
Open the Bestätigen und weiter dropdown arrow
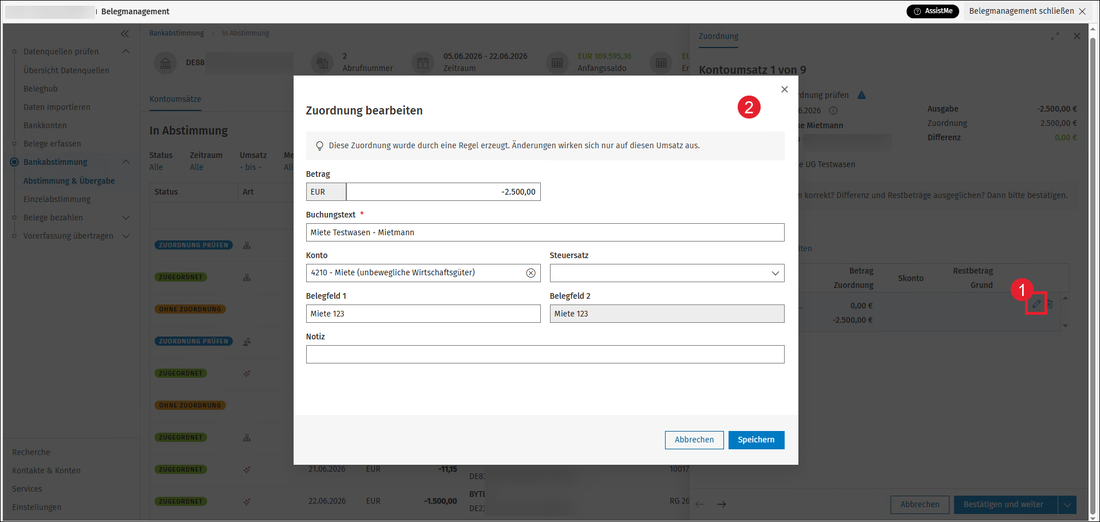(1067, 504)
